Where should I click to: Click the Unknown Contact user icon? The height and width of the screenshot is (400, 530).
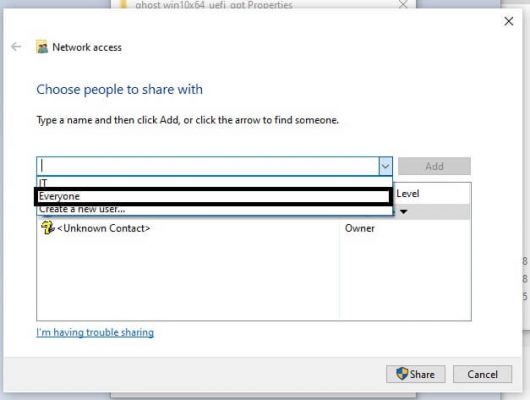coord(47,228)
